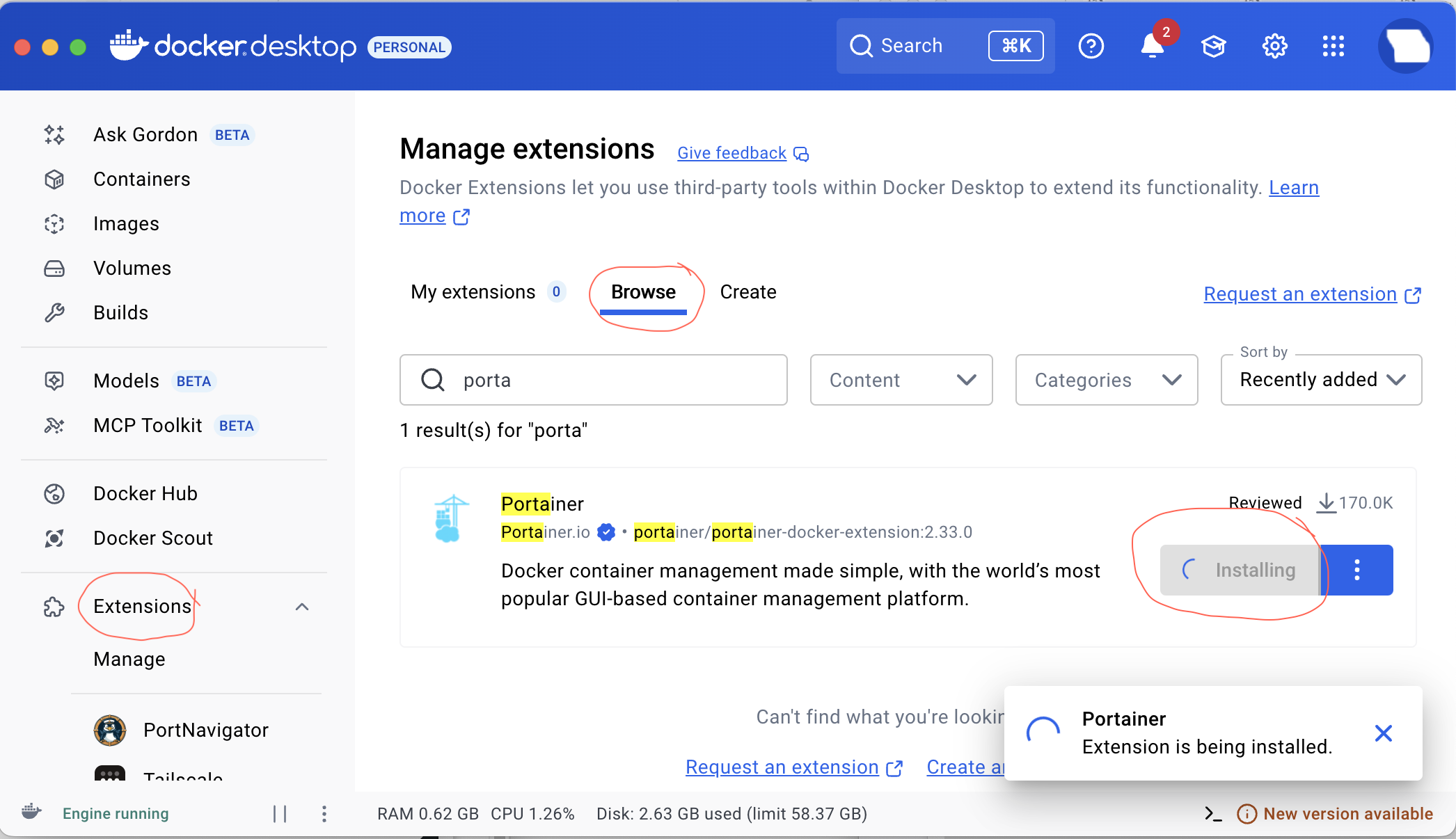Click the Containers cube icon
The image size is (1456, 839).
[54, 179]
